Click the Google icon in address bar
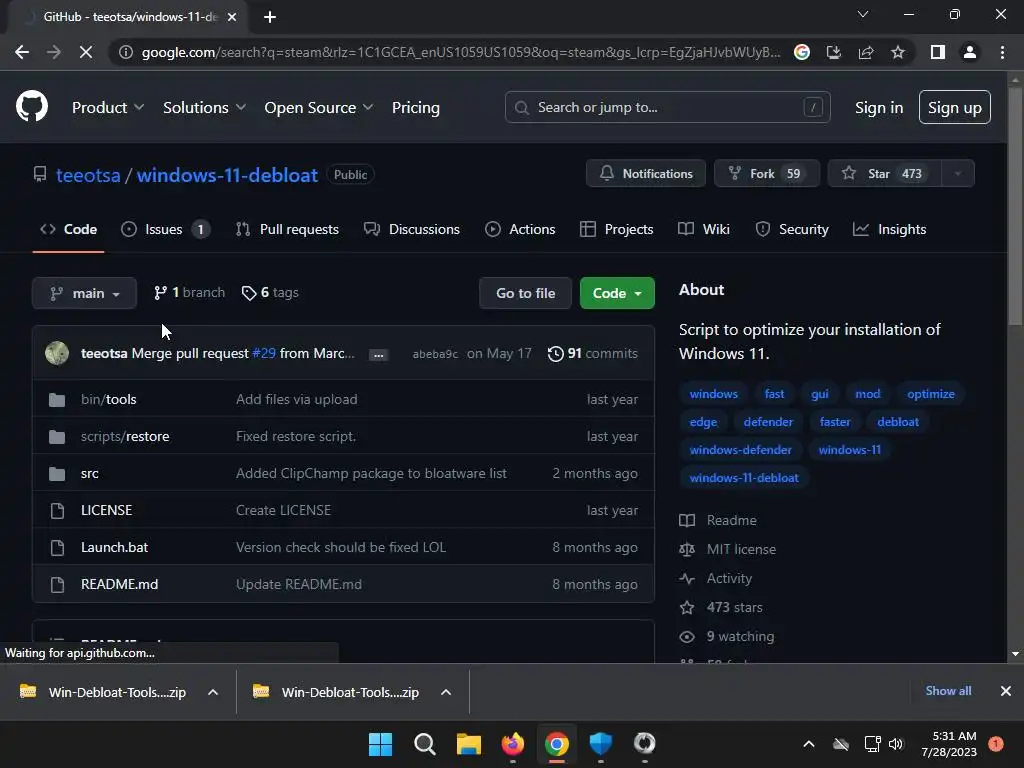1024x768 pixels. click(x=801, y=52)
